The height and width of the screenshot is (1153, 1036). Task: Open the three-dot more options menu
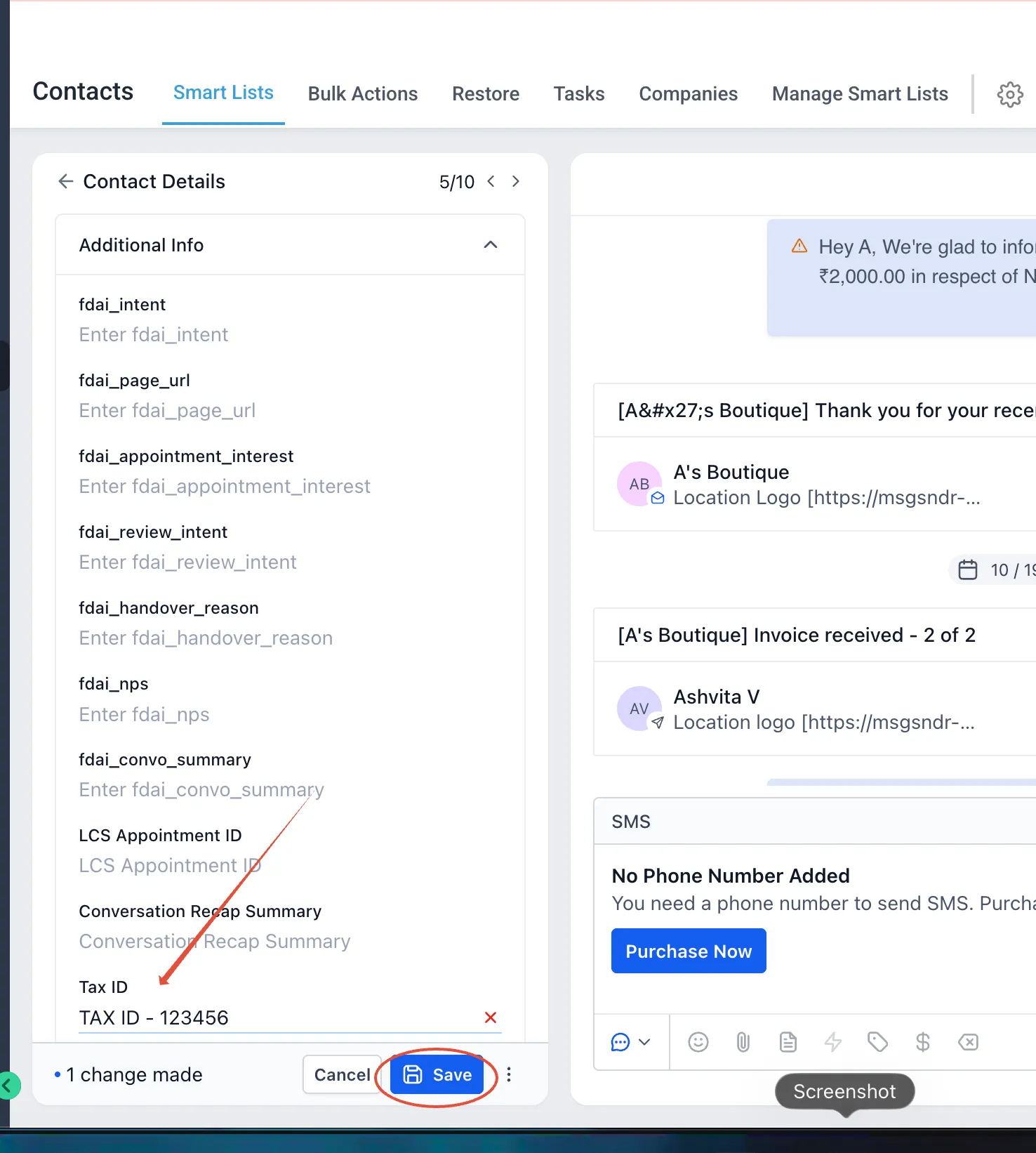[509, 1074]
